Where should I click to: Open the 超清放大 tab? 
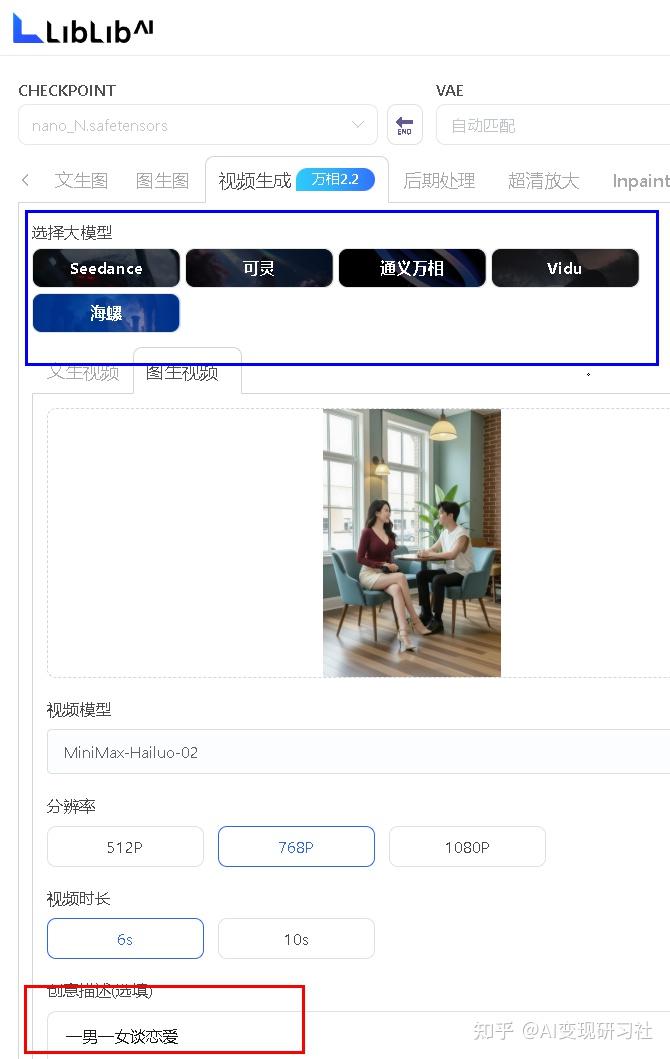(x=543, y=180)
